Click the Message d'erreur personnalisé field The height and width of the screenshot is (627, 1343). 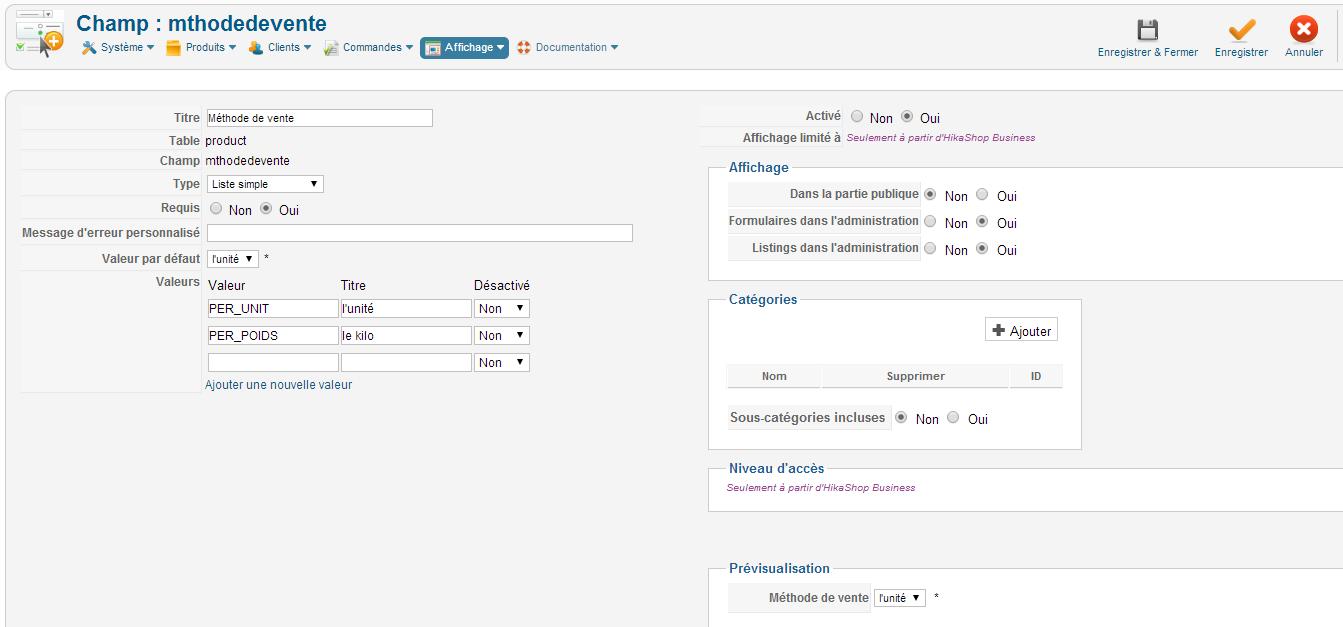pos(419,233)
